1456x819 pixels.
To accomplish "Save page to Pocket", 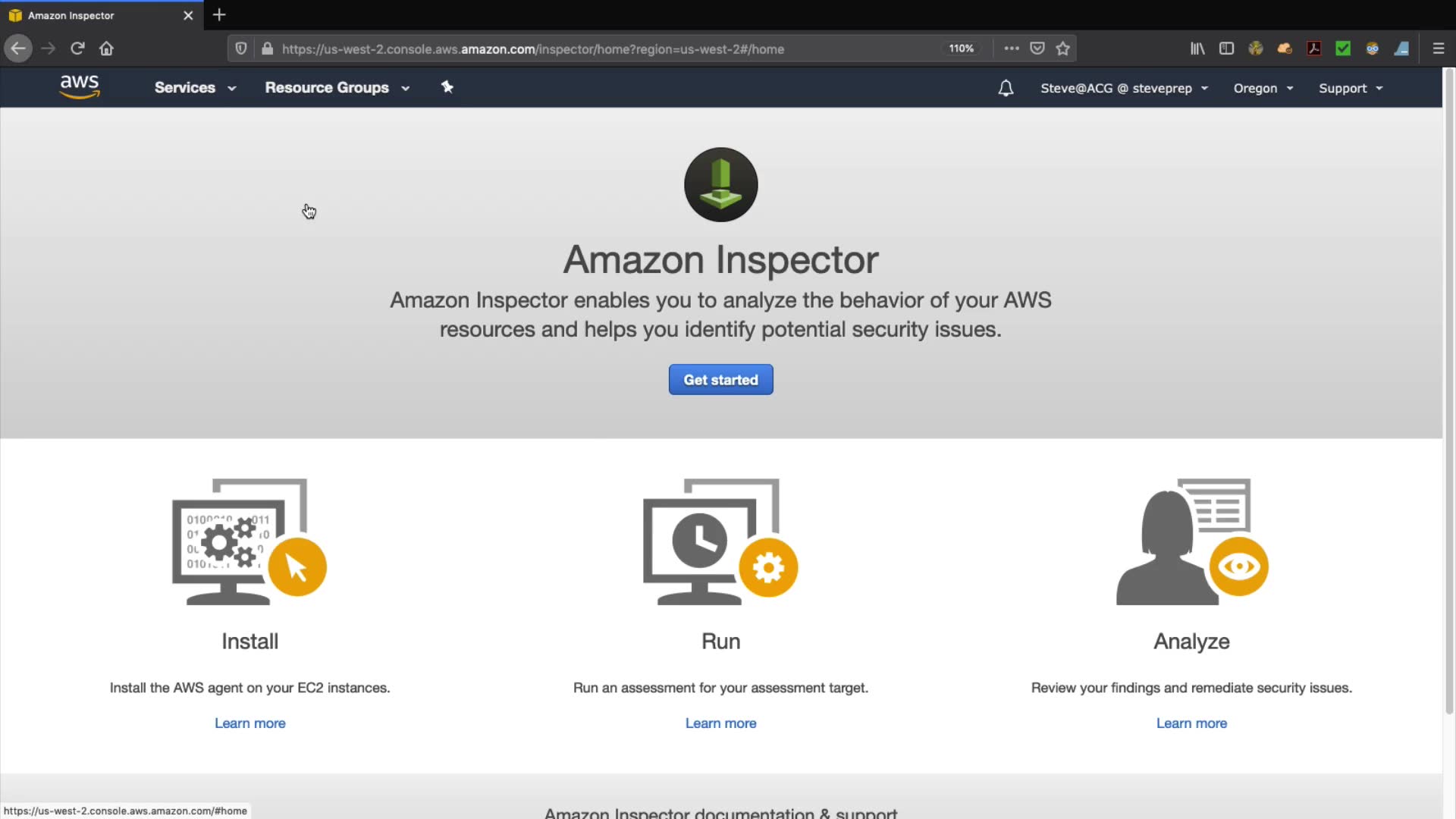I will [x=1037, y=49].
